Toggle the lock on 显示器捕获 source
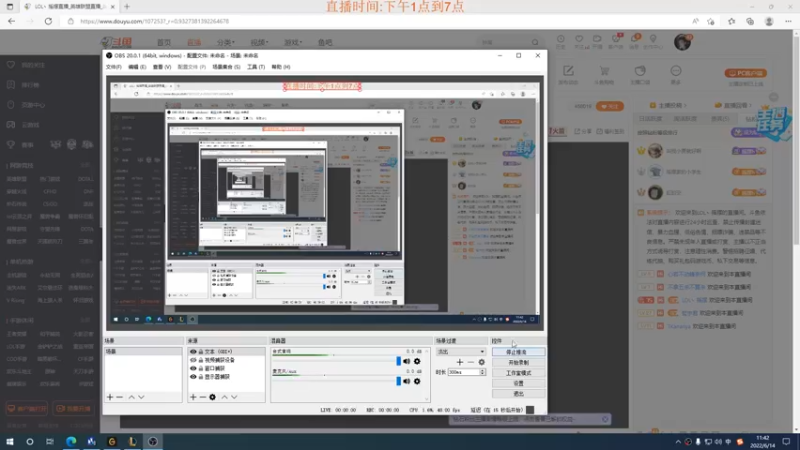Screen dimensions: 800x450 [x=201, y=377]
